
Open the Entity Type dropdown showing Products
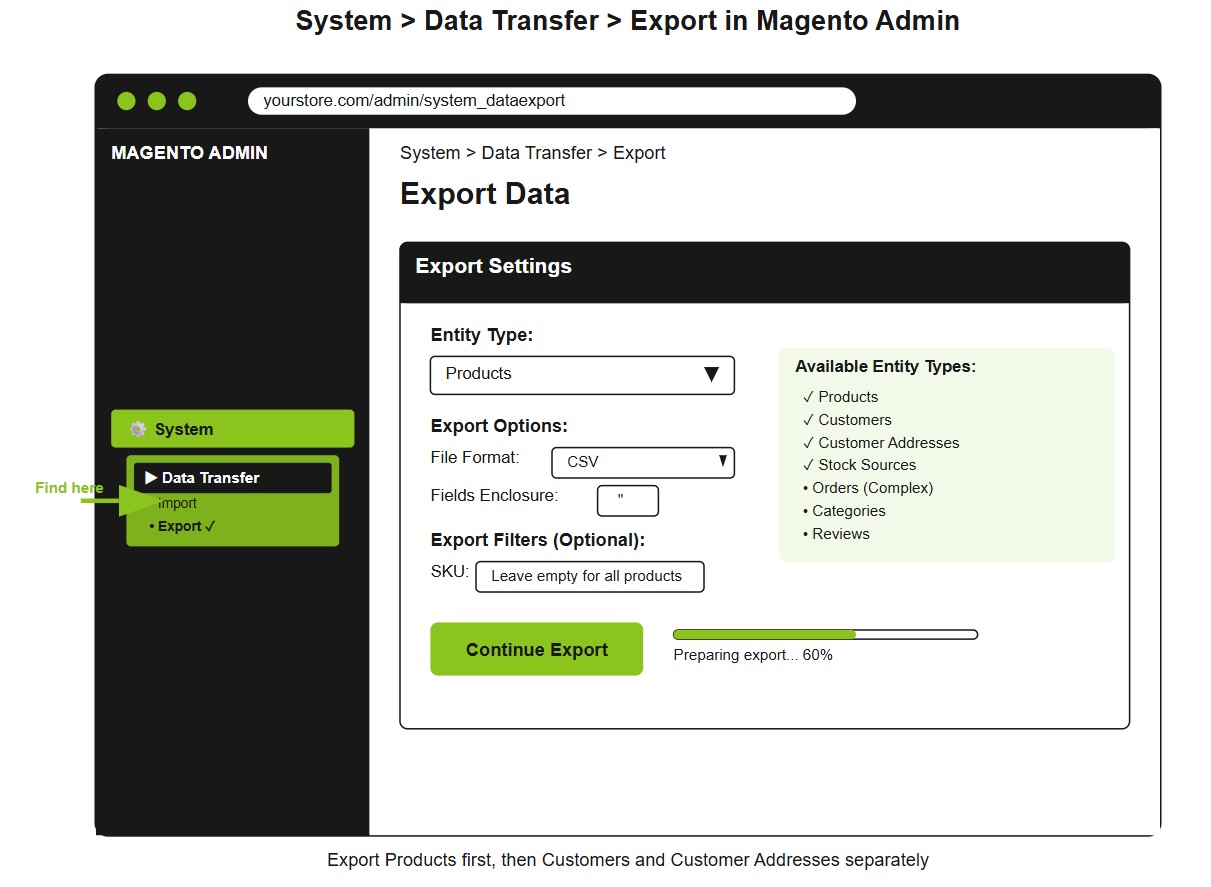click(582, 375)
